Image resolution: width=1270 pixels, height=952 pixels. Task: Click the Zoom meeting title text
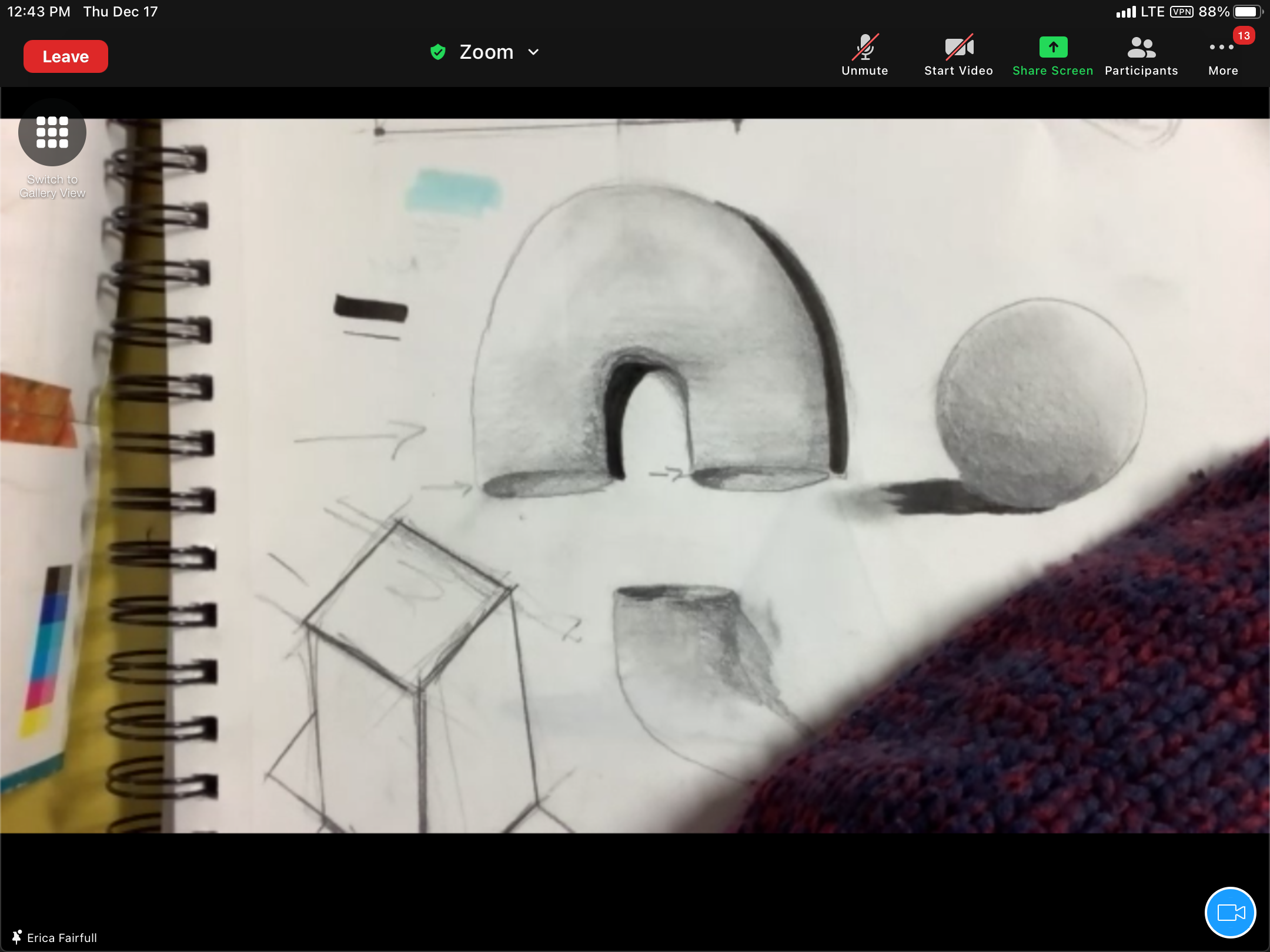click(486, 52)
